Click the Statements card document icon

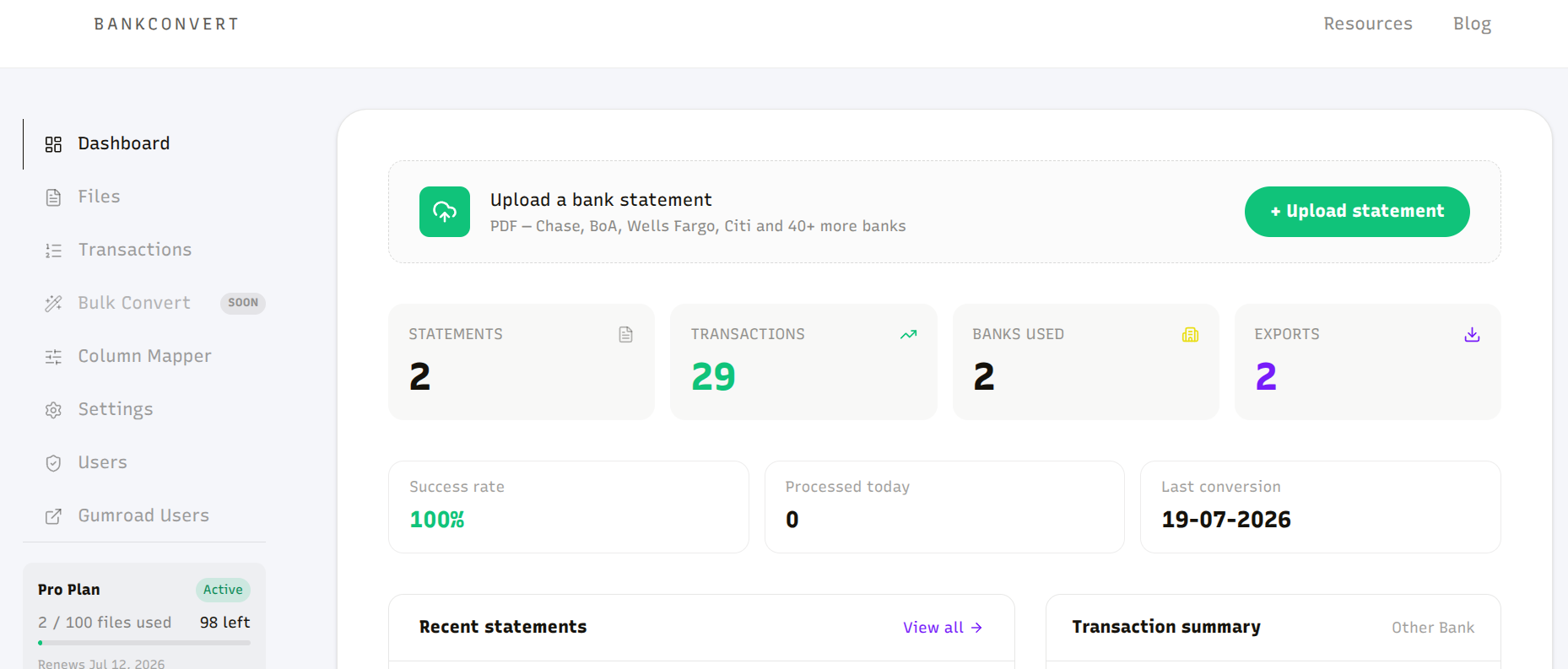tap(625, 335)
